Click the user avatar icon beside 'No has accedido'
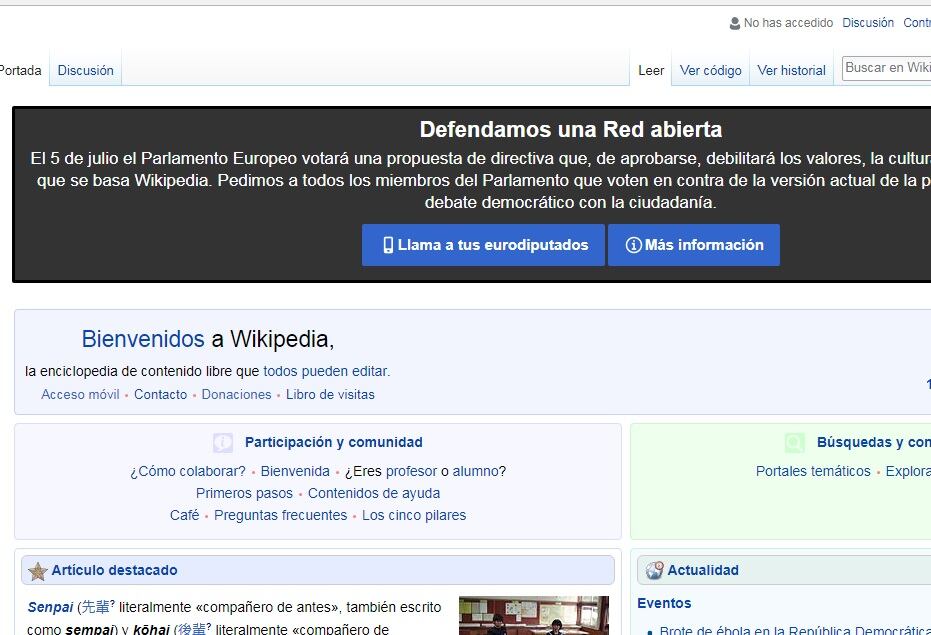Image resolution: width=931 pixels, height=635 pixels. (735, 23)
